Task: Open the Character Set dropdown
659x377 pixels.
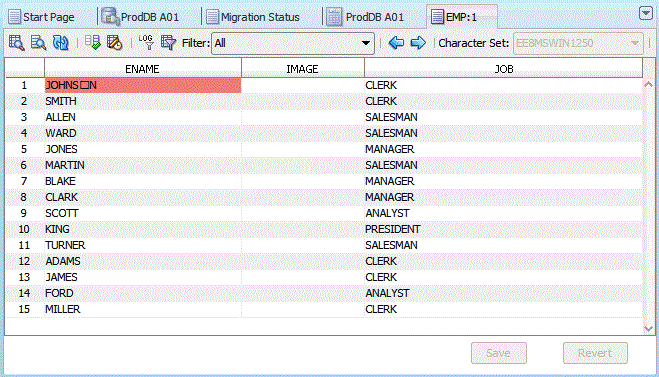Action: point(578,43)
